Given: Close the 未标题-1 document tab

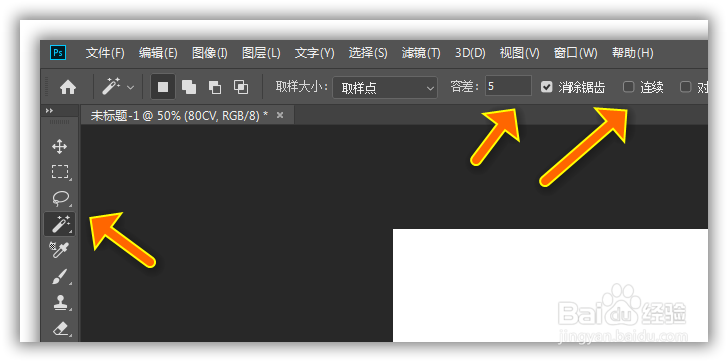Looking at the screenshot, I should (280, 115).
